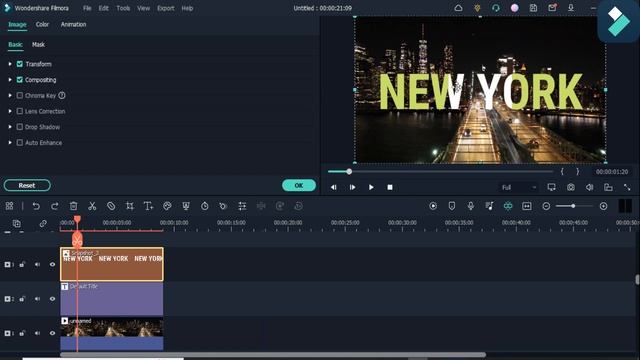Click the preview progress slider knob
This screenshot has height=360, width=640.
point(349,171)
